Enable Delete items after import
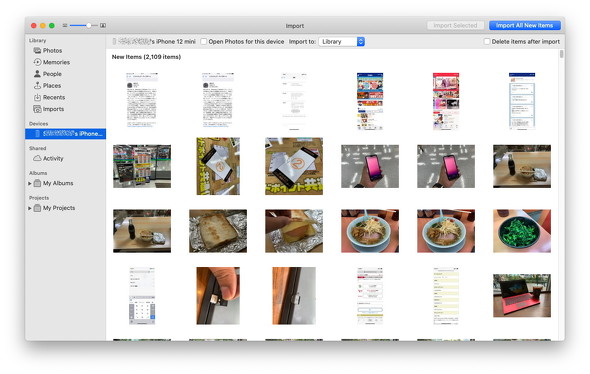The height and width of the screenshot is (374, 590). click(x=487, y=41)
